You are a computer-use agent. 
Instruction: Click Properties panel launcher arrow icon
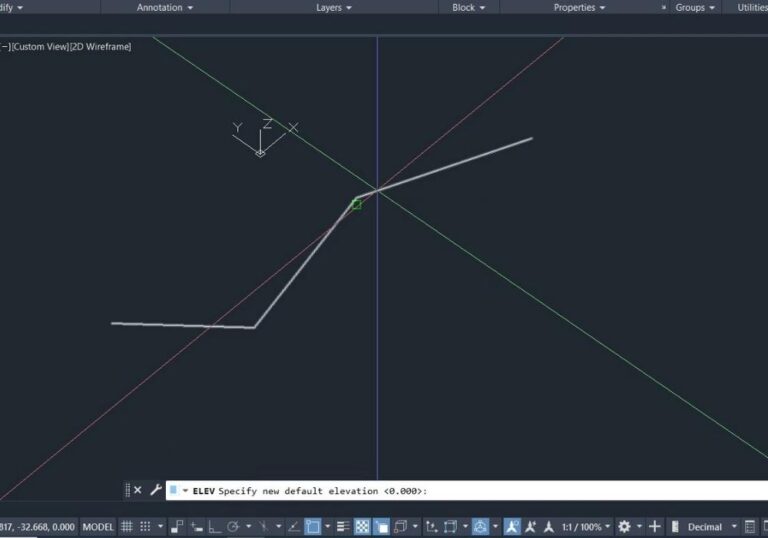click(664, 7)
